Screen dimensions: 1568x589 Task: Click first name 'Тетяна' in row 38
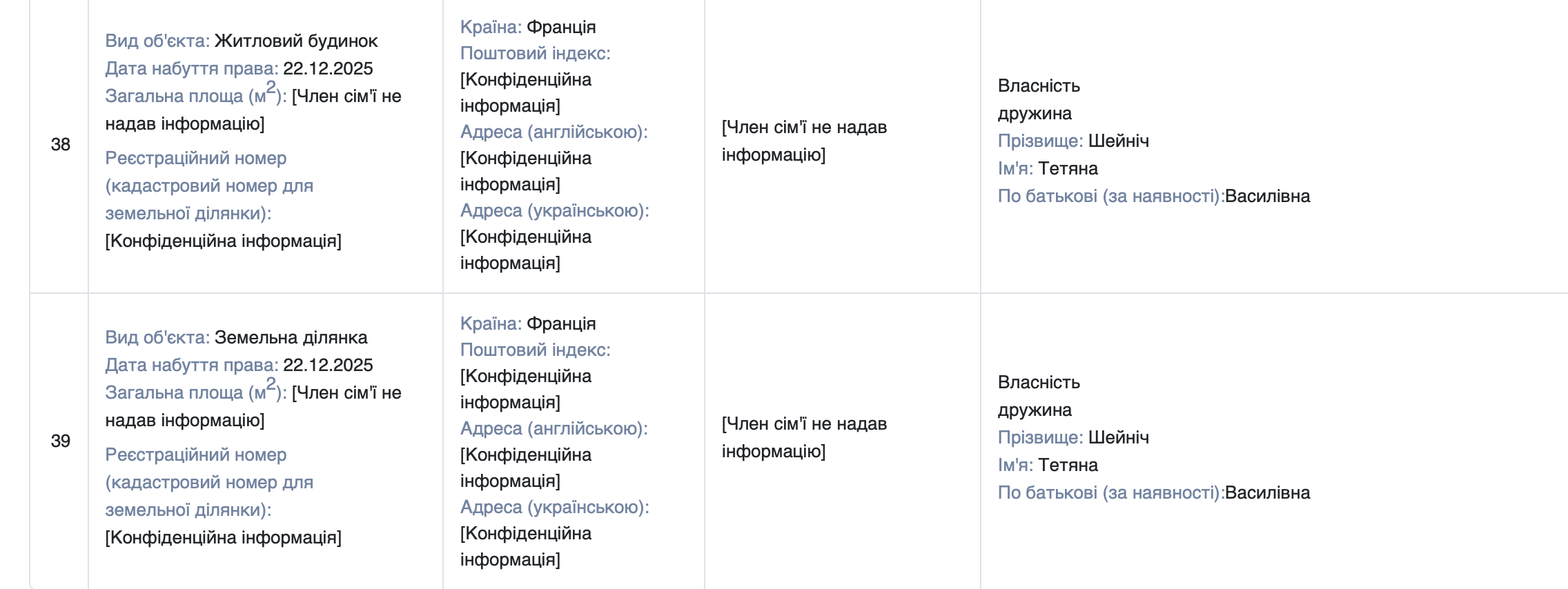(1068, 169)
